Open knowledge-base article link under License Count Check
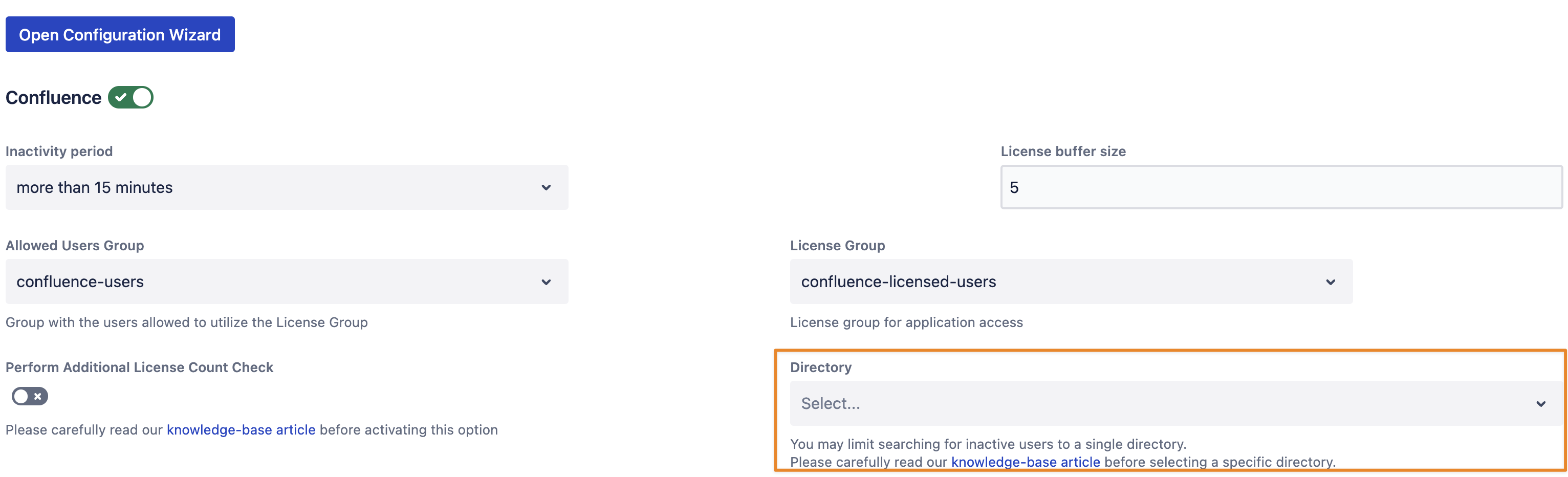Screen dimensions: 1568x477 pyautogui.click(x=241, y=430)
